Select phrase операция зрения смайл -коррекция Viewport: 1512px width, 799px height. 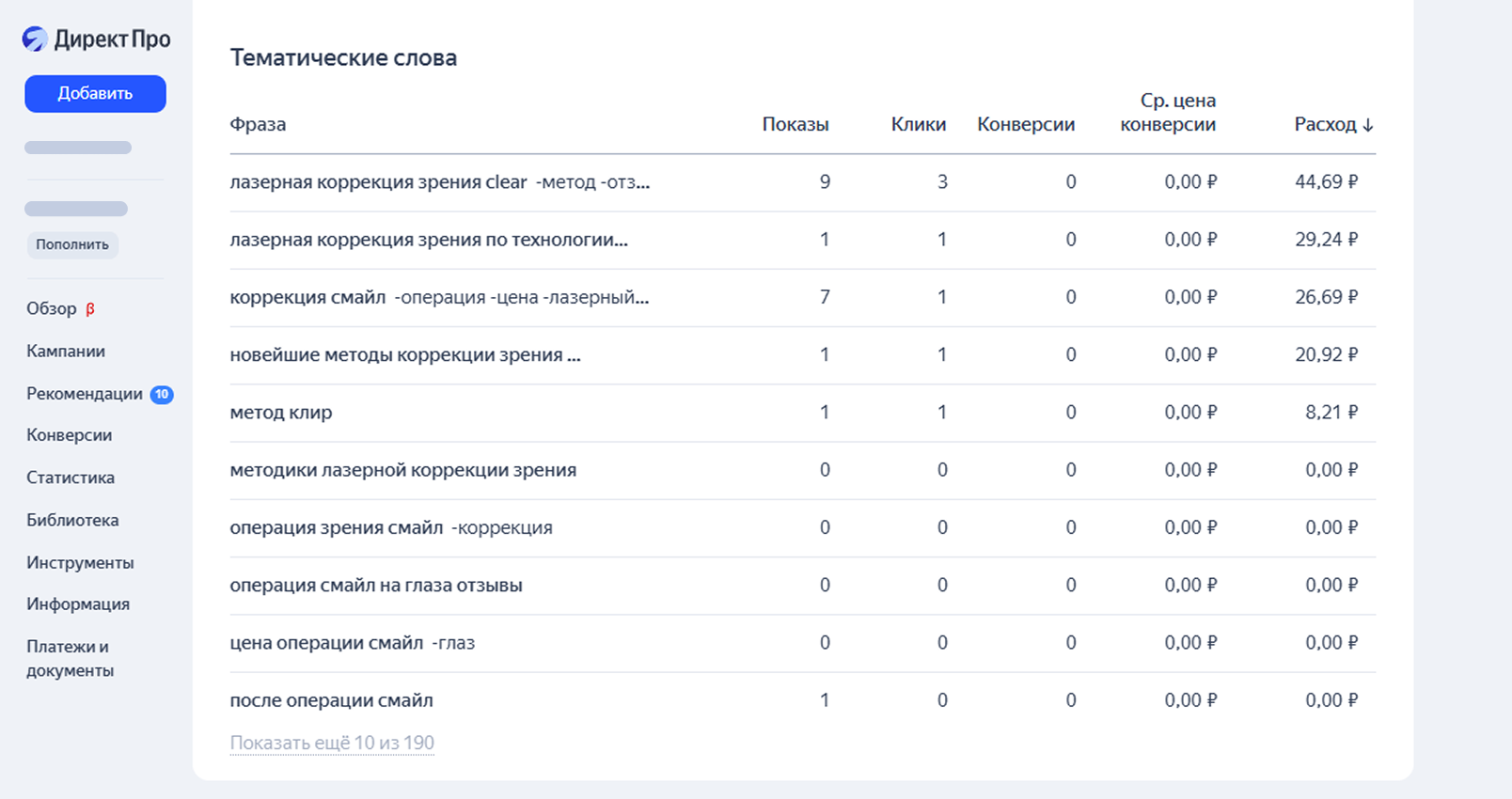coord(391,527)
